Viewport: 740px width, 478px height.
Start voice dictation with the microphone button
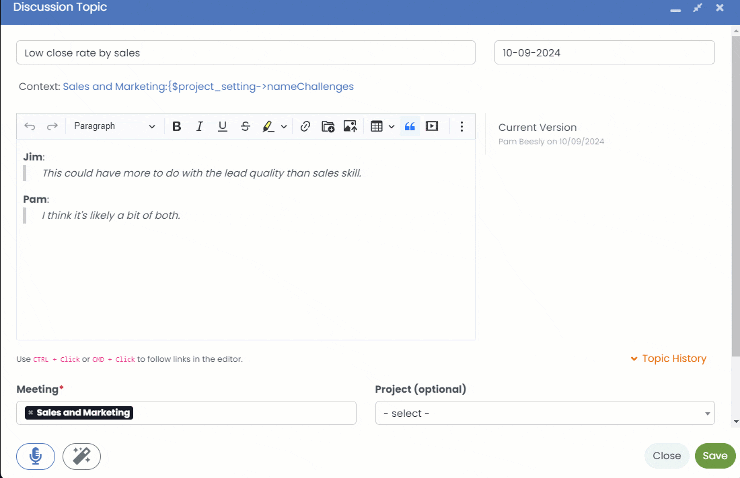click(35, 456)
